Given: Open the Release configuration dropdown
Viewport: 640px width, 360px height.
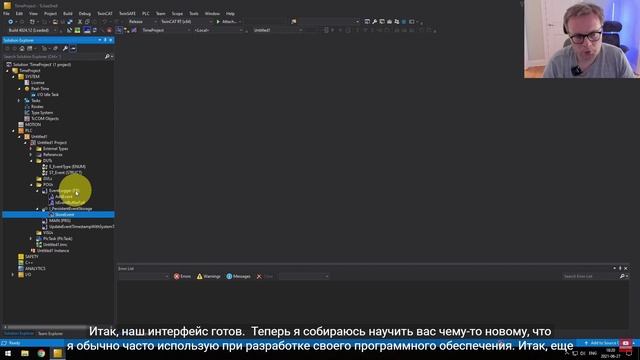Looking at the screenshot, I should pyautogui.click(x=142, y=22).
